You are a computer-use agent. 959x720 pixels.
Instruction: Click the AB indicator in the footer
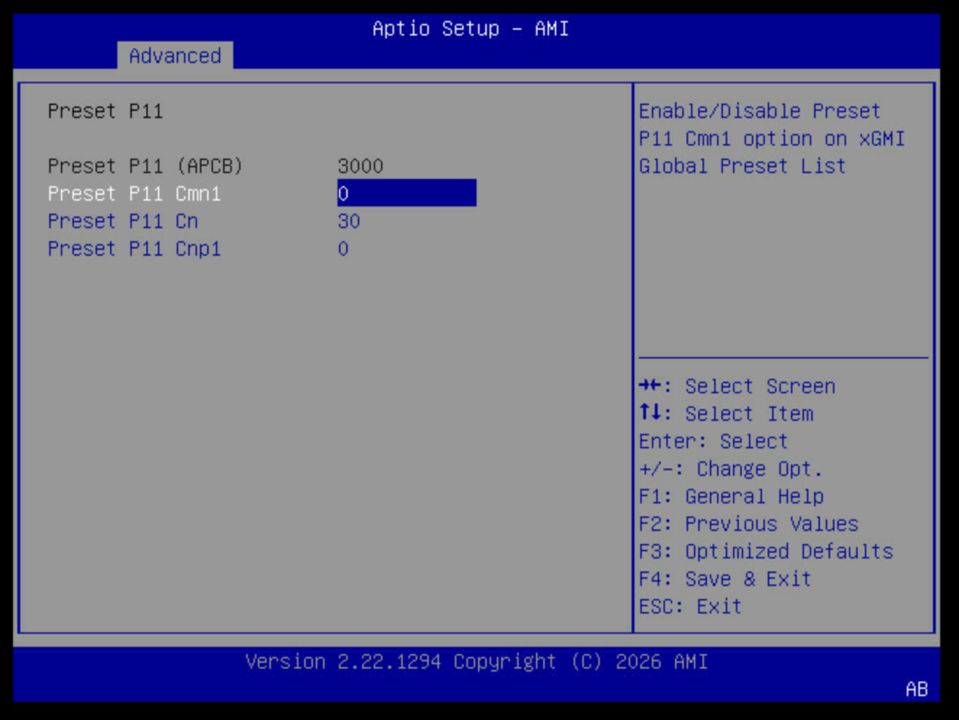coord(916,689)
